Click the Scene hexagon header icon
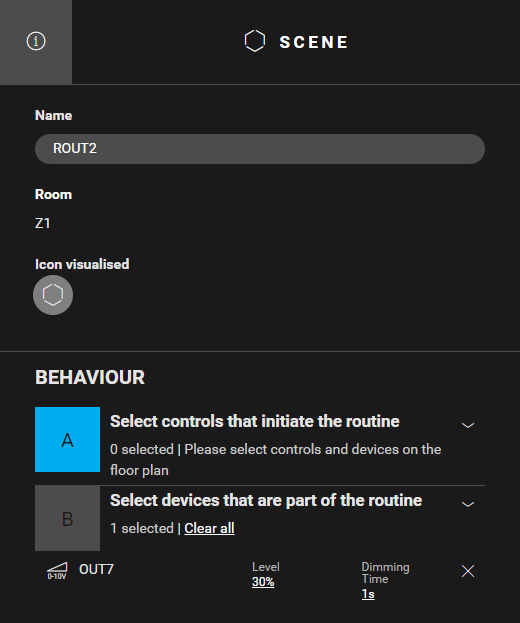This screenshot has width=520, height=623. click(255, 41)
